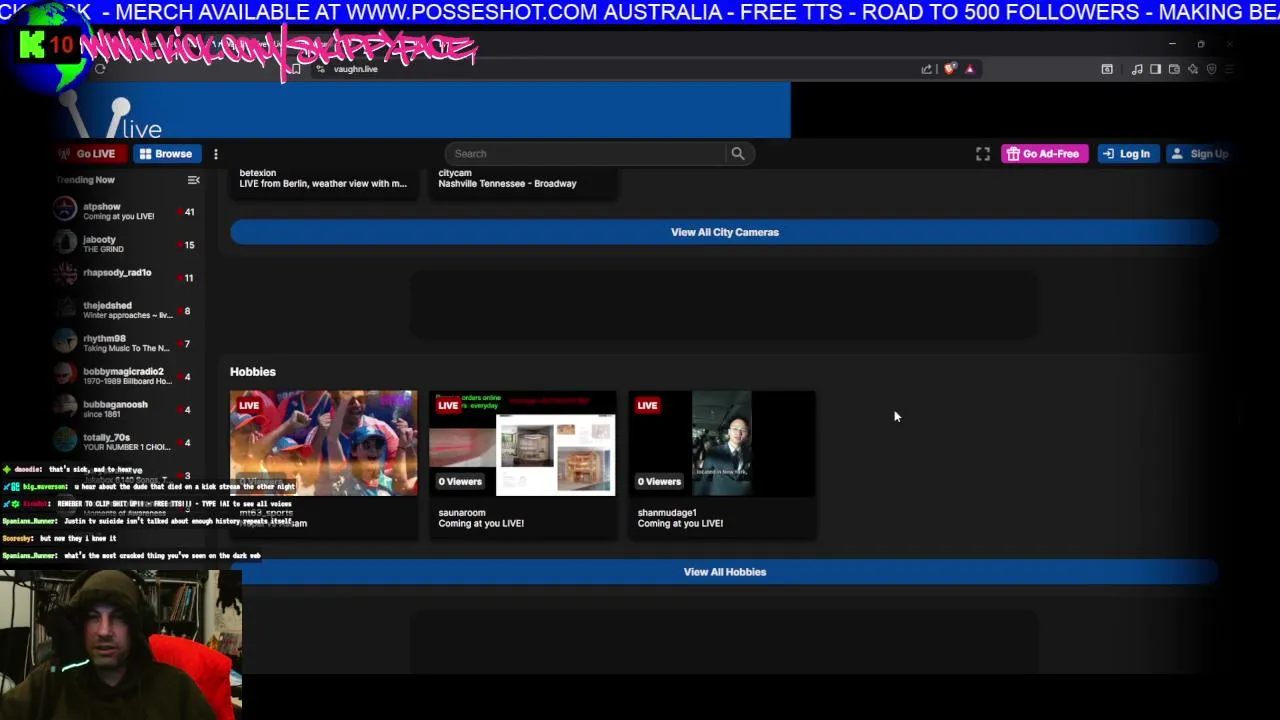Click the shanmudage1 channel name
Viewport: 1280px width, 720px height.
tap(667, 513)
